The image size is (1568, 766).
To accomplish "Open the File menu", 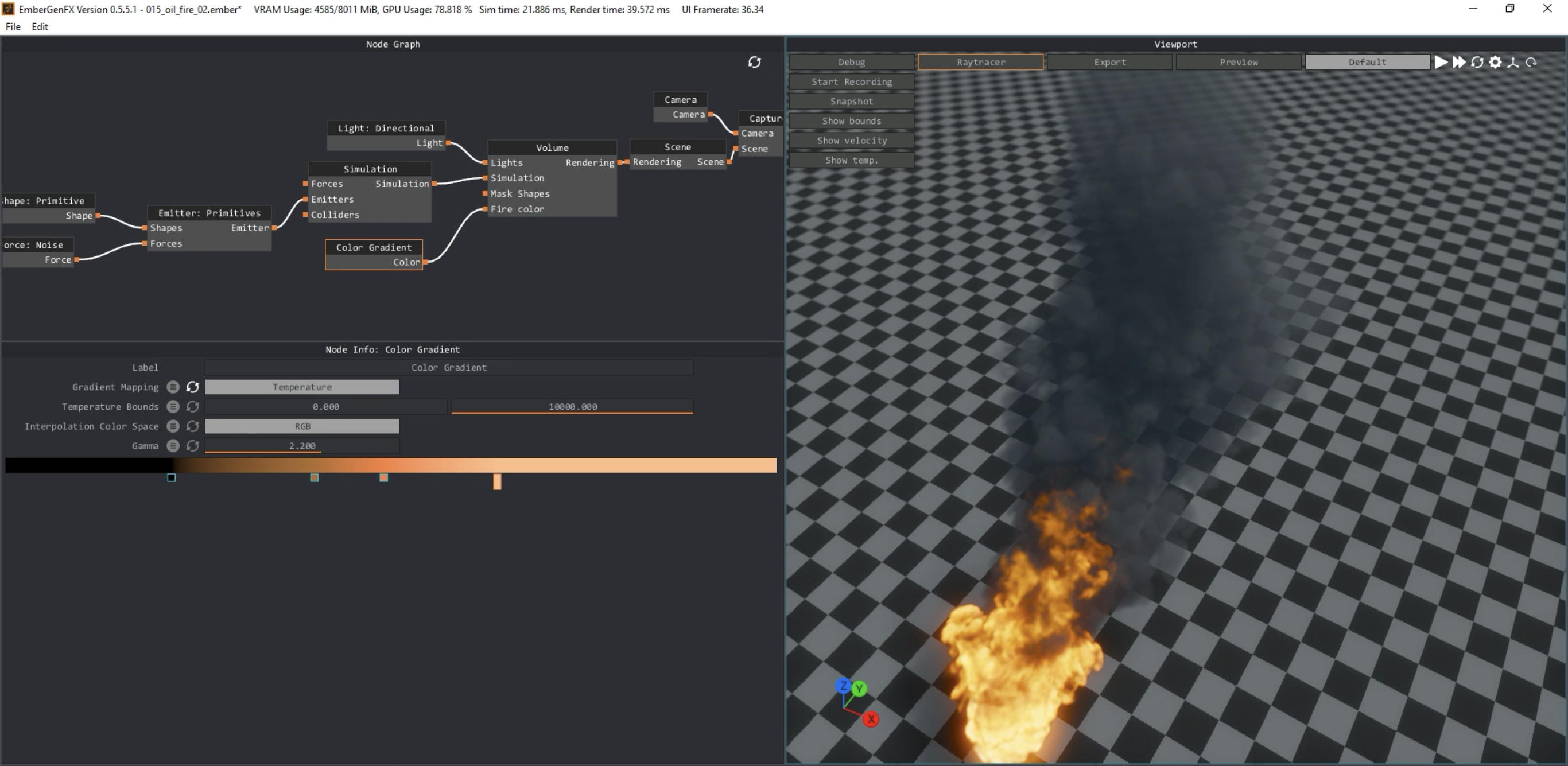I will point(13,27).
